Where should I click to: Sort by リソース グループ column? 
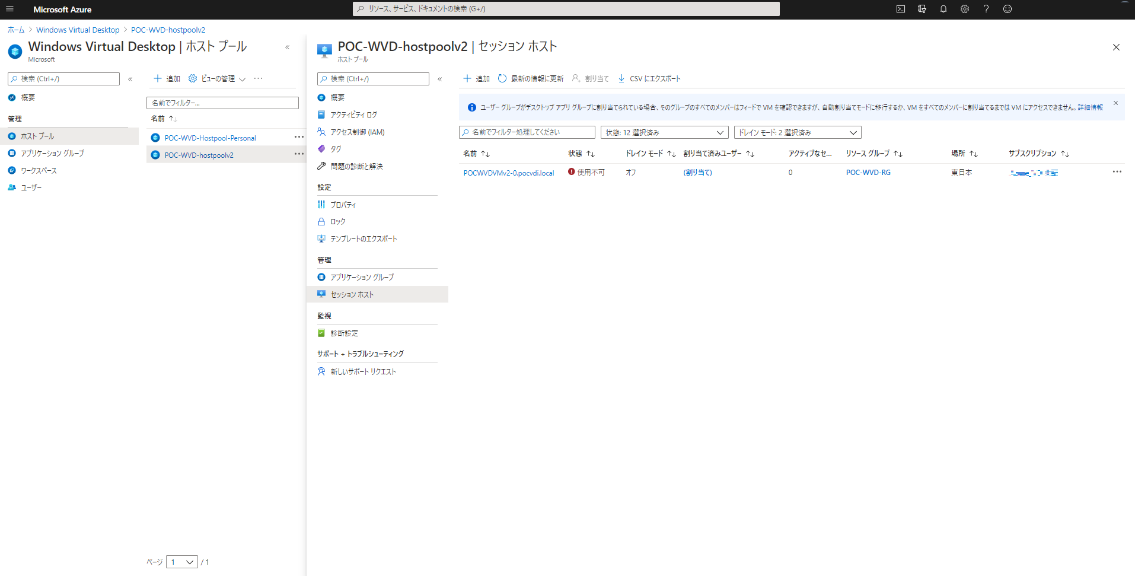tap(874, 154)
